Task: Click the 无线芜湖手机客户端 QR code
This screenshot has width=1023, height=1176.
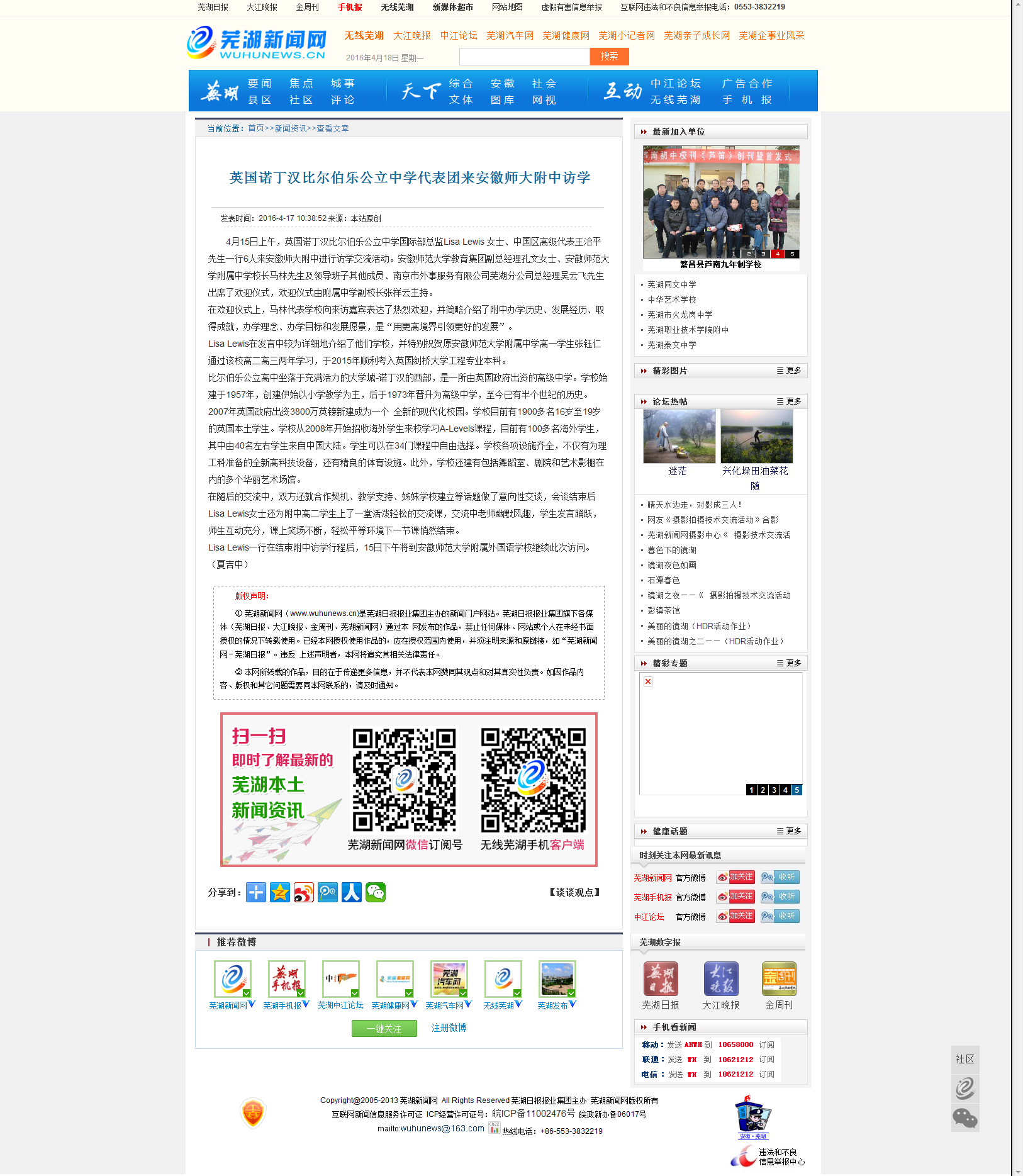Action: tap(533, 780)
